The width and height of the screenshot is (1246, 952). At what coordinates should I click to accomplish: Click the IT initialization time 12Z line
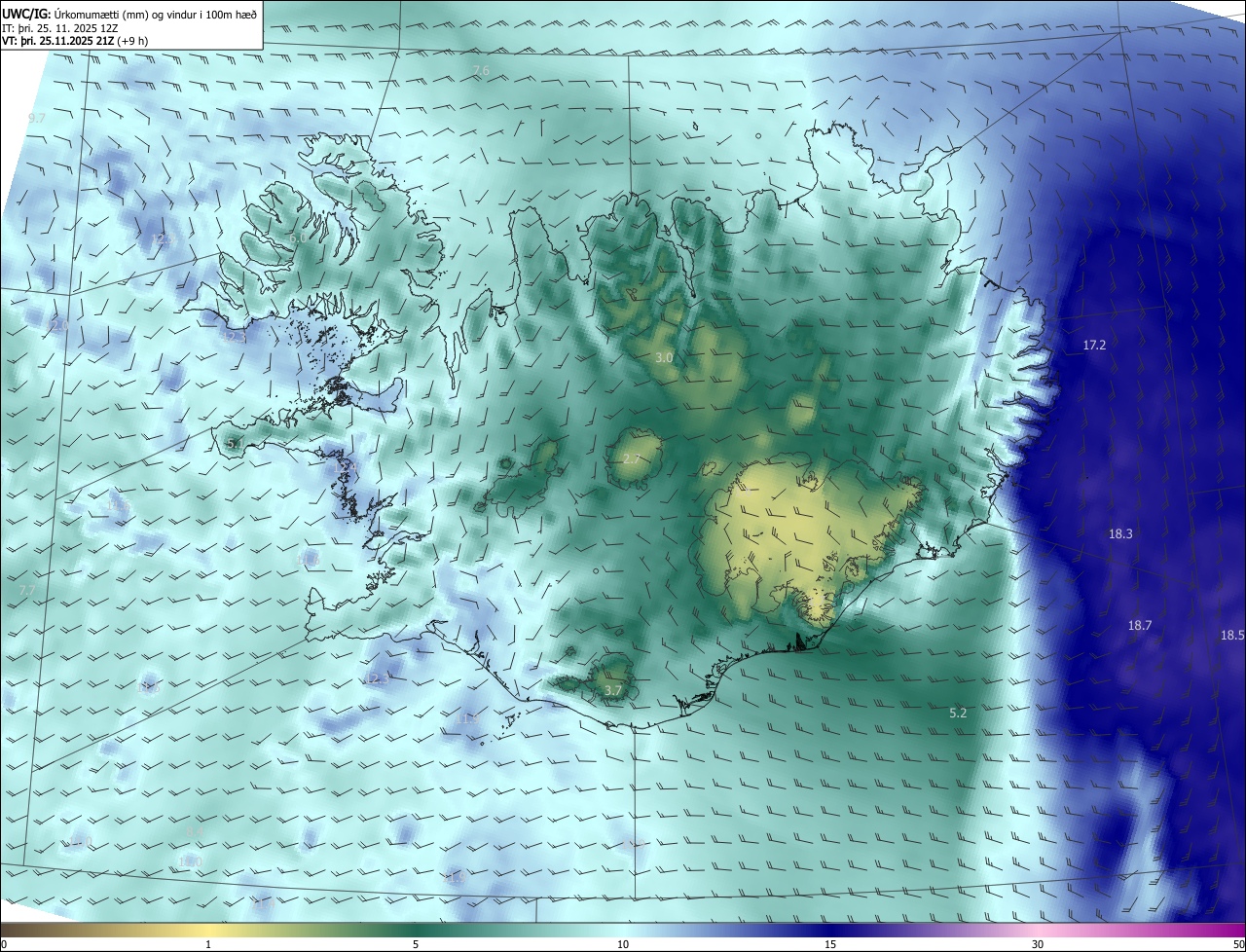tap(60, 28)
